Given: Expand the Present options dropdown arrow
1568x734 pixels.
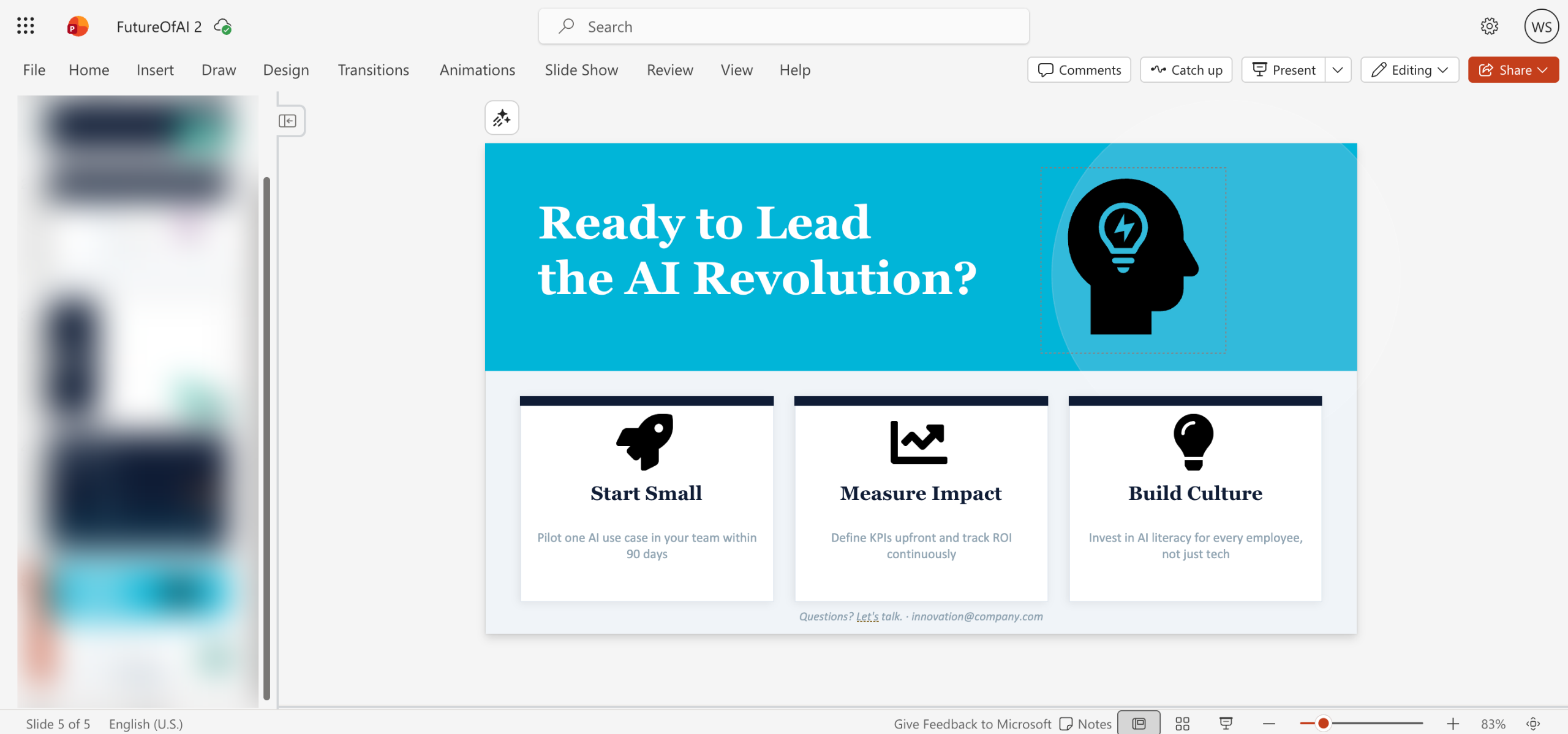Looking at the screenshot, I should coord(1338,70).
